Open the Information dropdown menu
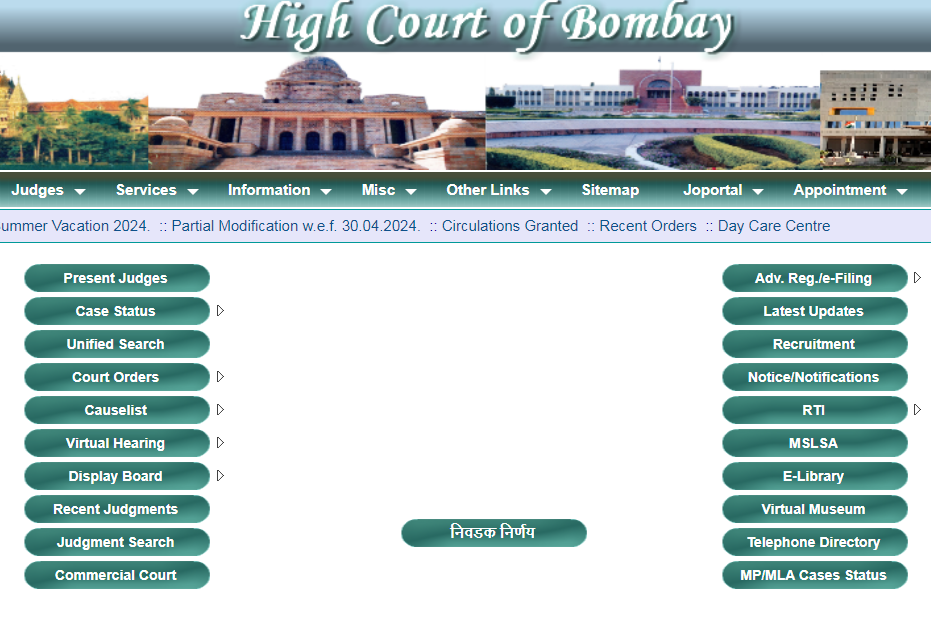Screen dimensions: 942x634 click(279, 191)
